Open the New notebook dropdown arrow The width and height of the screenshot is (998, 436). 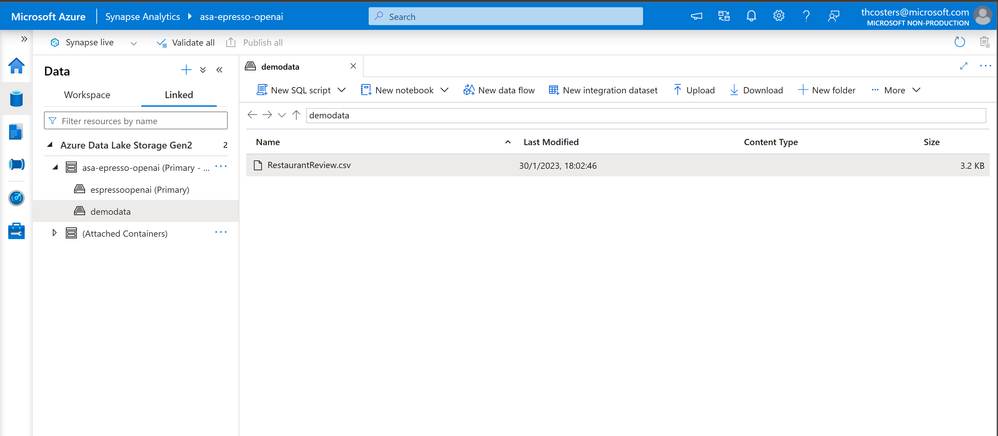444,90
